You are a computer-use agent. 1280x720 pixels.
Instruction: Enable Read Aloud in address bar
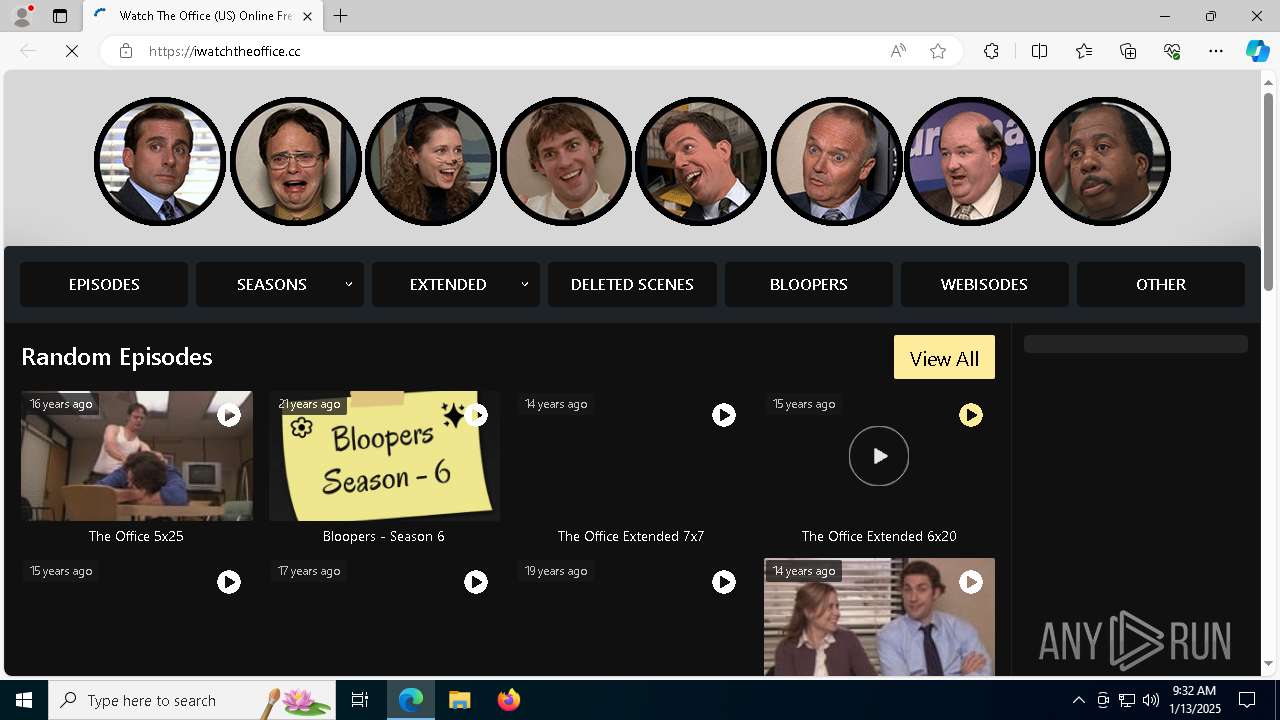click(898, 51)
